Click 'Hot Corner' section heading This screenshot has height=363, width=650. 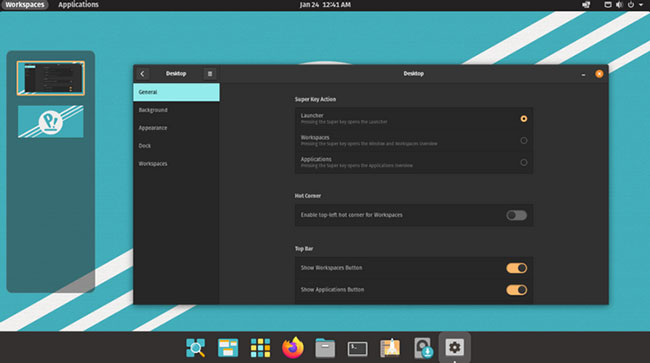(308, 196)
